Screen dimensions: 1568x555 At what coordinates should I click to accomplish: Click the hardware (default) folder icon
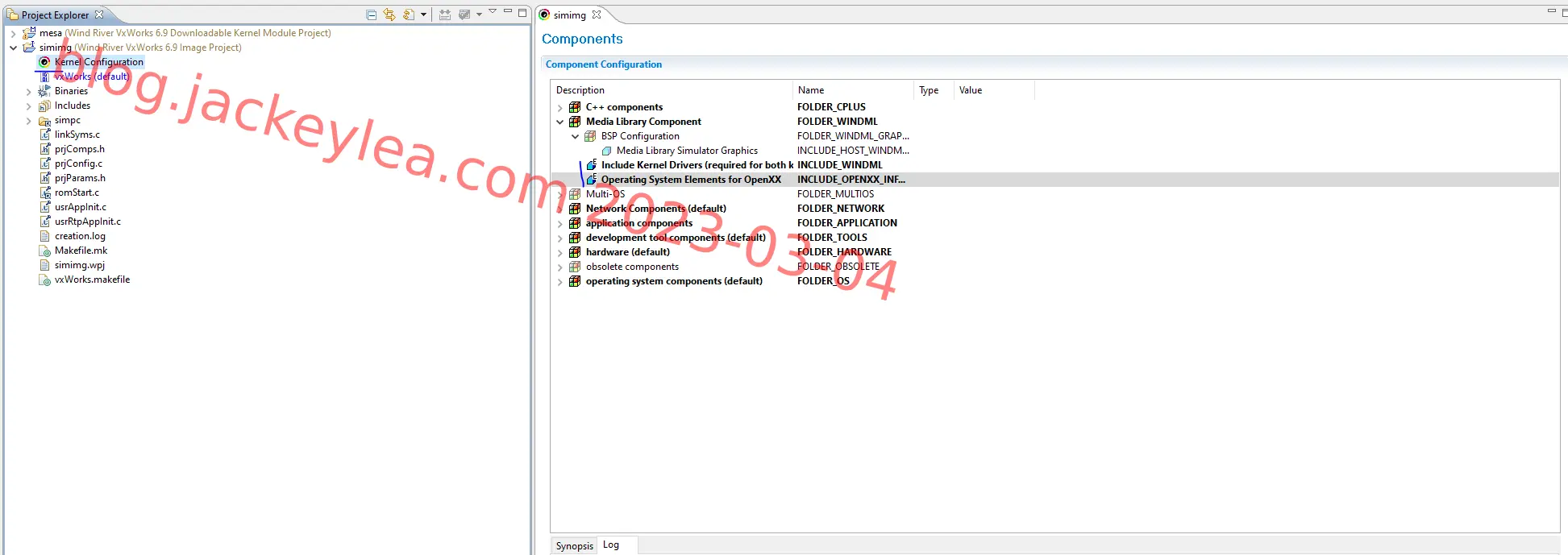(x=575, y=252)
